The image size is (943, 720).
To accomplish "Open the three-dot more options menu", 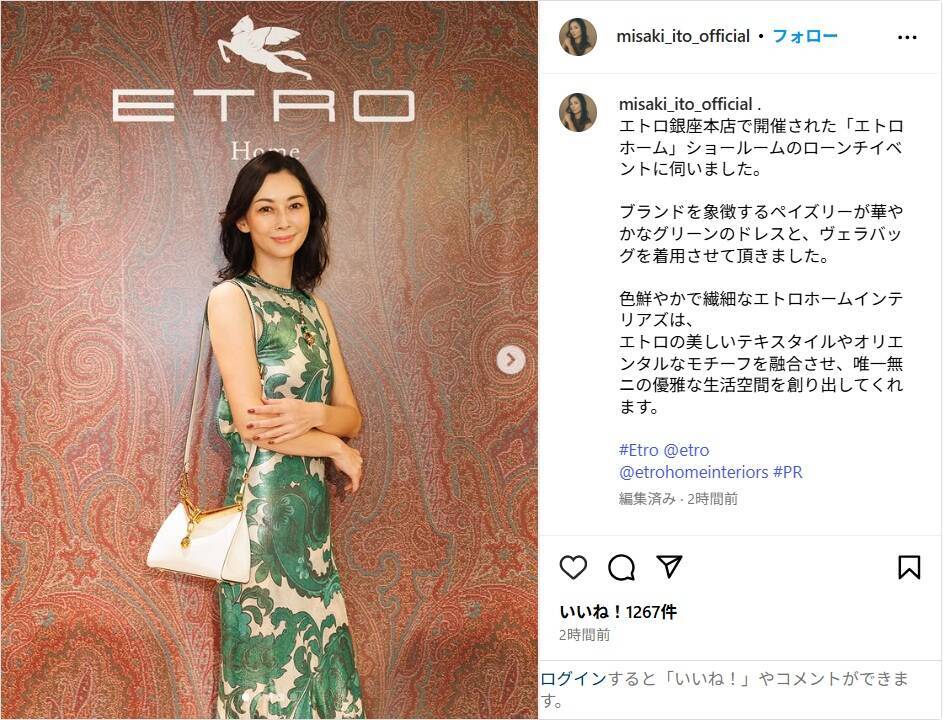I will click(x=907, y=37).
